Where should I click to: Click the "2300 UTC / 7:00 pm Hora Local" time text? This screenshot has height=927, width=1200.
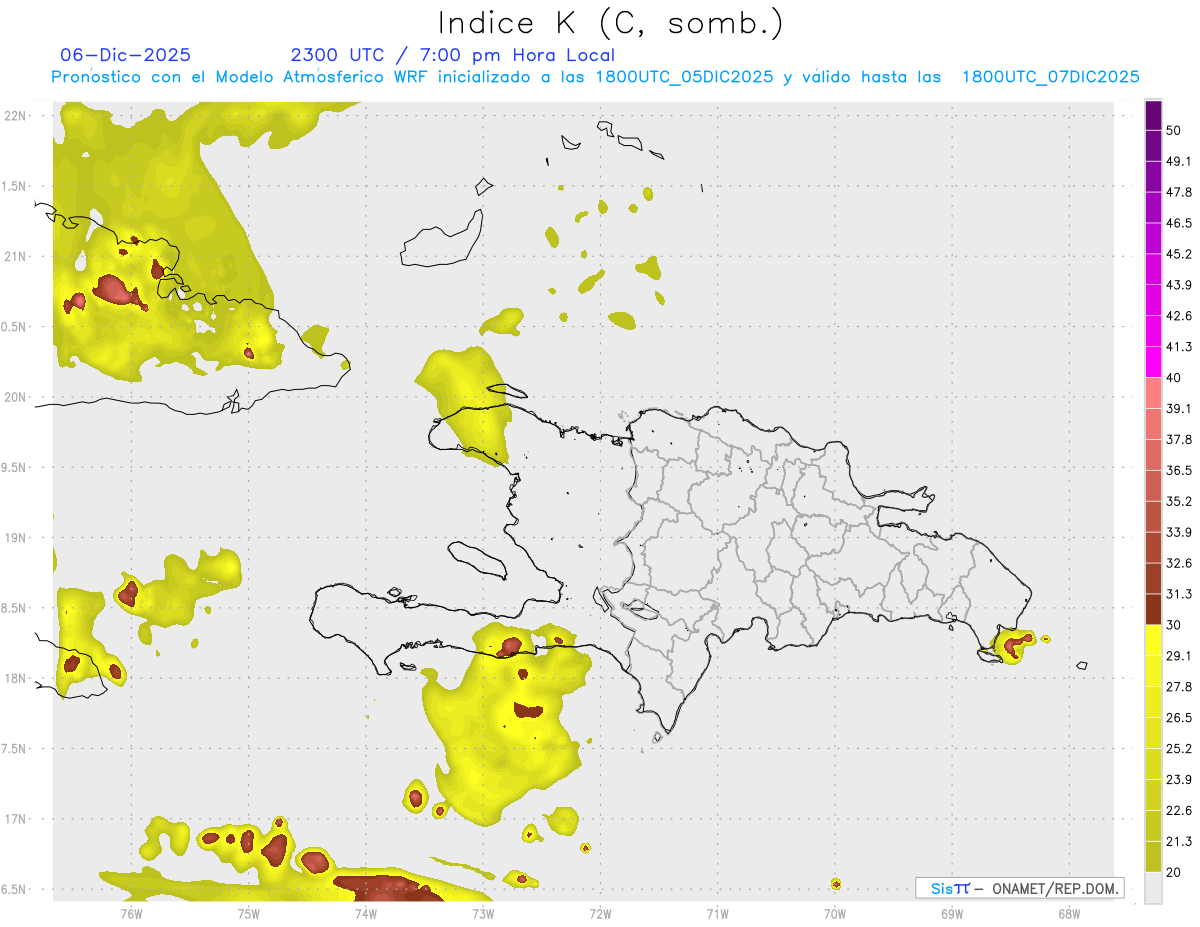click(453, 55)
